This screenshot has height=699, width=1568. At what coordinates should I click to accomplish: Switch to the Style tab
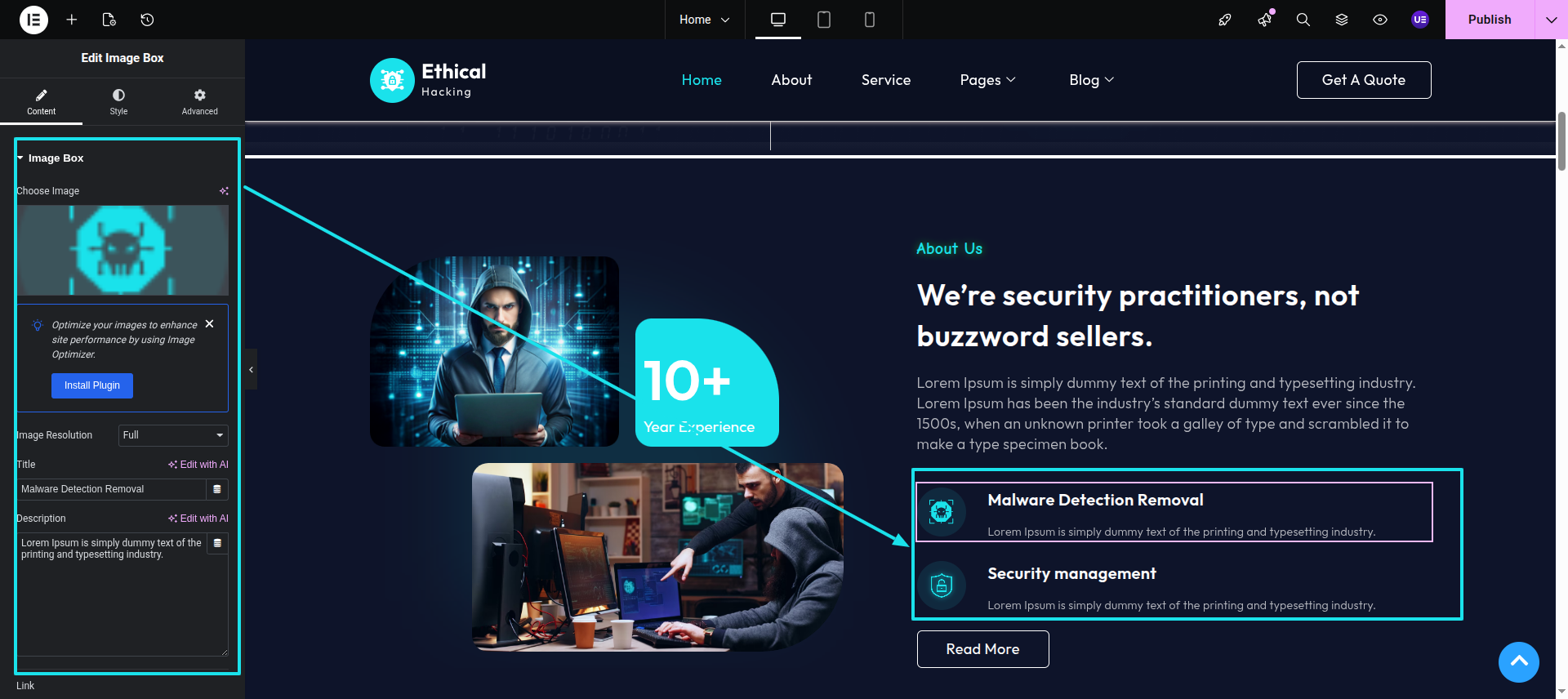(x=118, y=102)
